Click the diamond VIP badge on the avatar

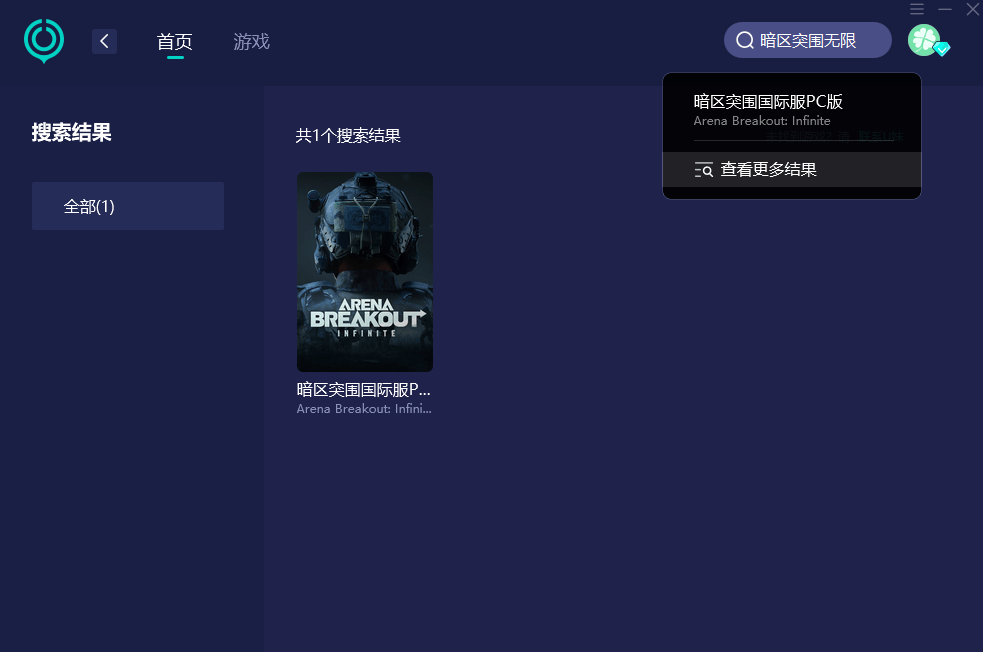point(941,49)
